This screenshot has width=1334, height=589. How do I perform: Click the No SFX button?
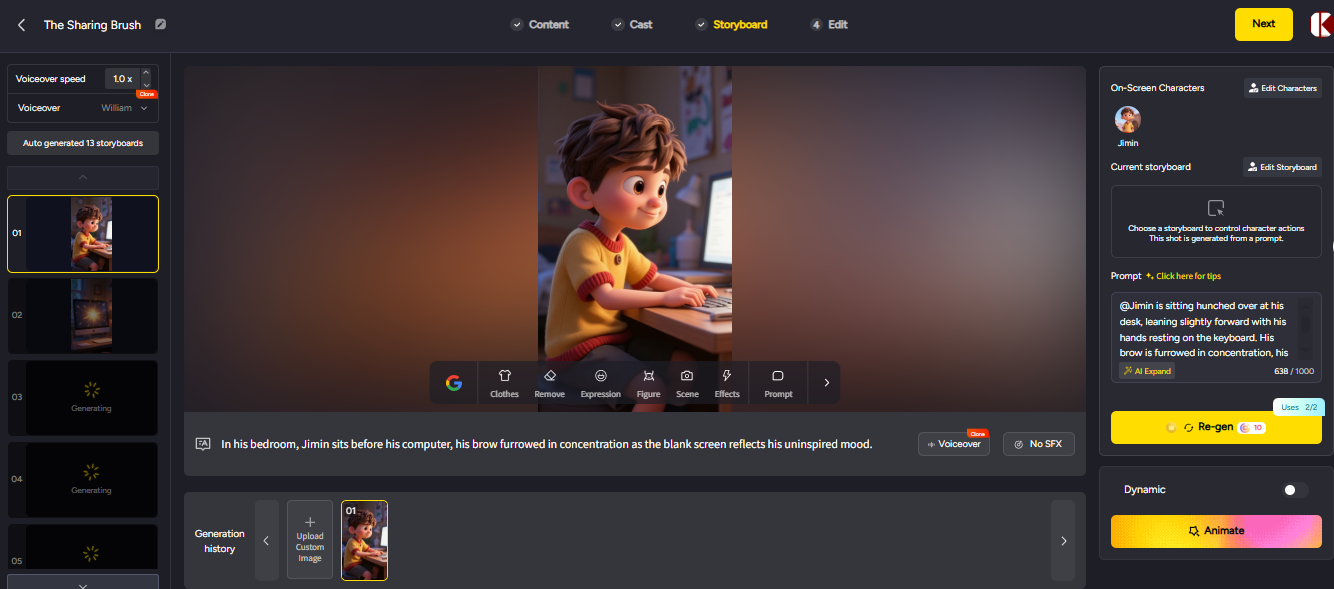click(1038, 444)
